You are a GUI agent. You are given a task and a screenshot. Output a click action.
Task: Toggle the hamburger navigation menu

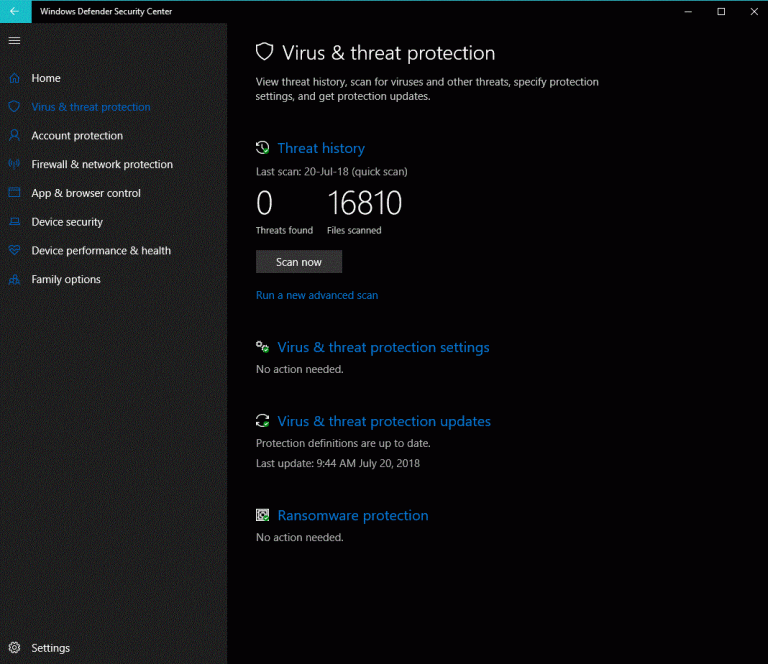click(x=14, y=40)
